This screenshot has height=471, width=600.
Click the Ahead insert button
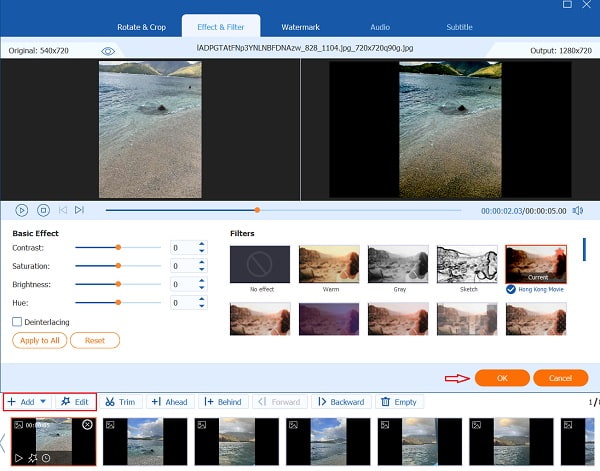[x=170, y=402]
